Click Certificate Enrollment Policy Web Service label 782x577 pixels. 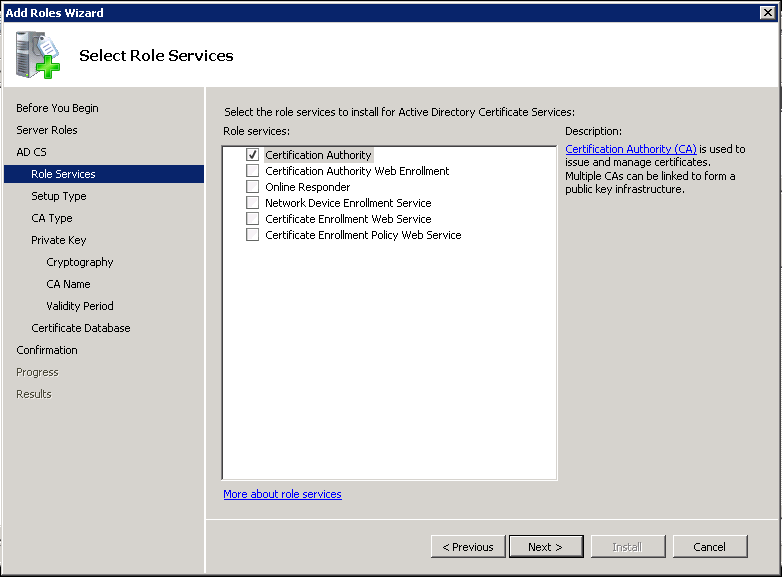point(363,235)
